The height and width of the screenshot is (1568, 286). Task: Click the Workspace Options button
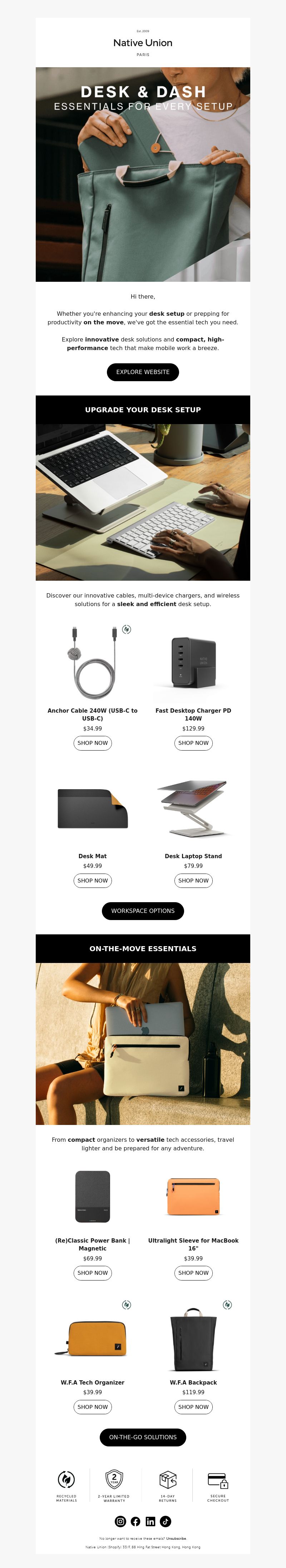143,911
